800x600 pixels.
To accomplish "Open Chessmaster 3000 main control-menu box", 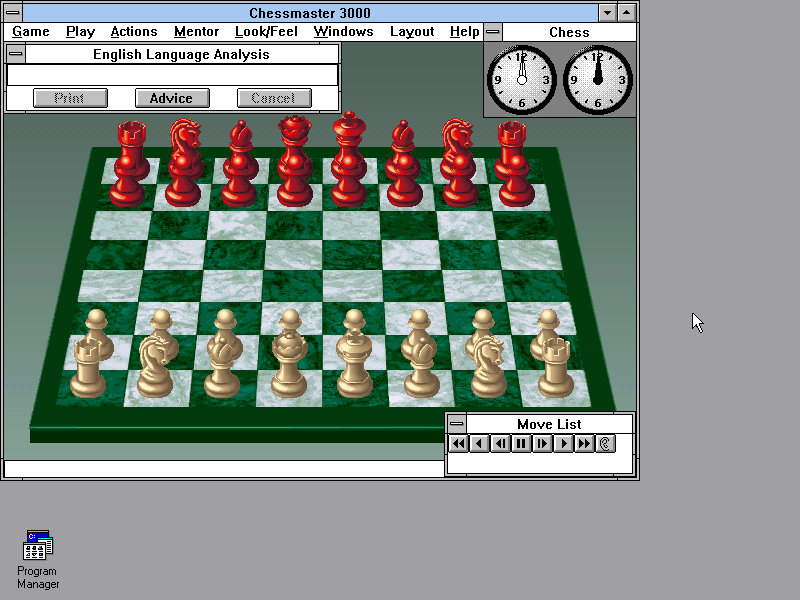I will pyautogui.click(x=13, y=12).
